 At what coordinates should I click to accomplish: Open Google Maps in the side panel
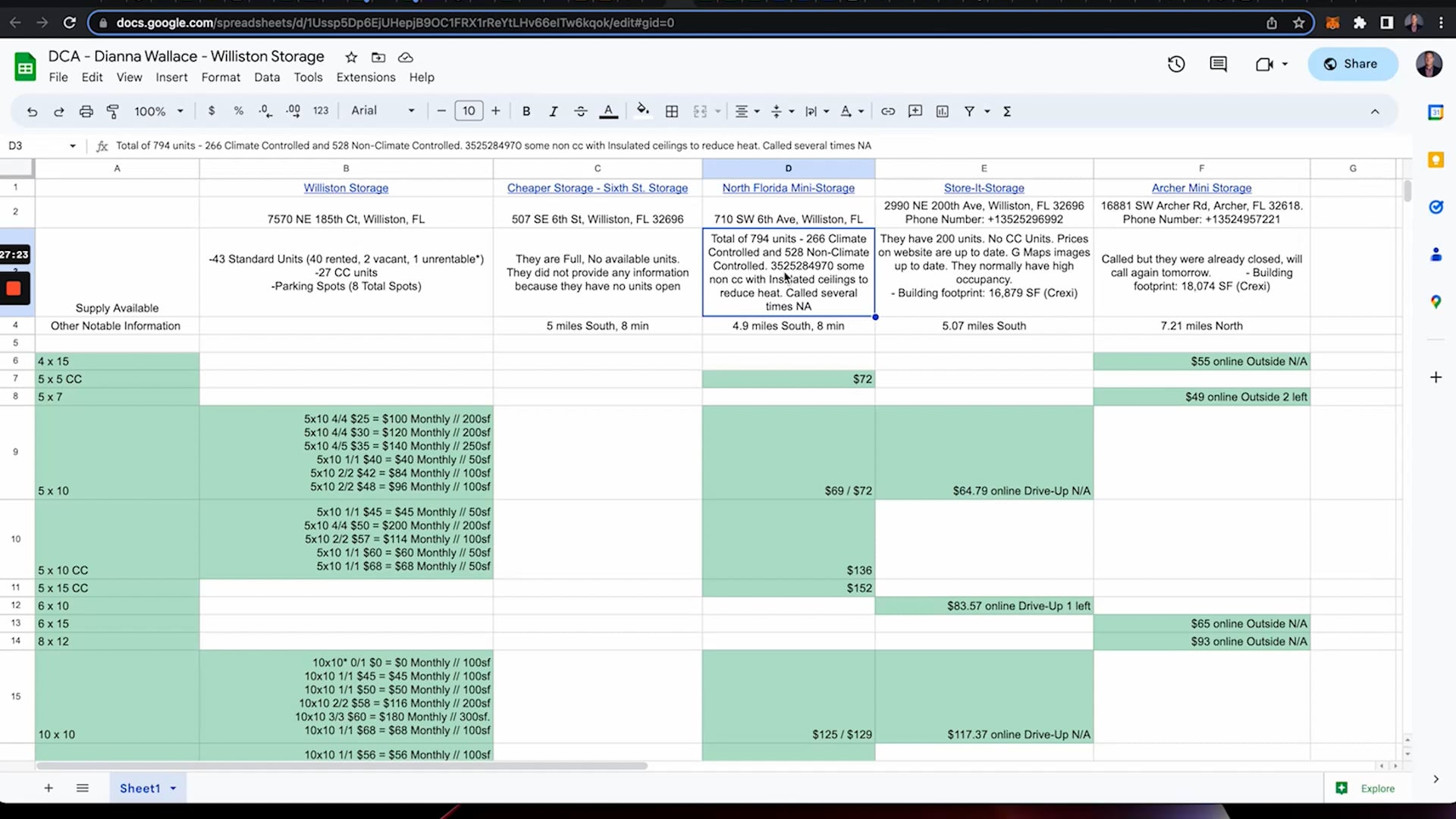[x=1436, y=301]
